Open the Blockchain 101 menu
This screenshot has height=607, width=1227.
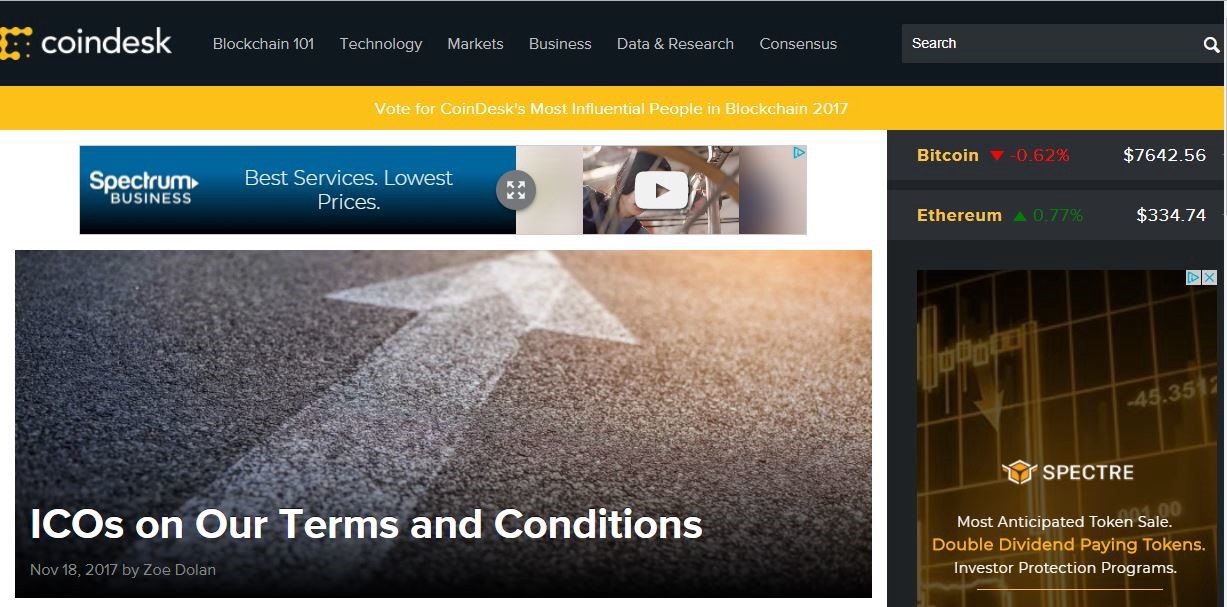click(x=263, y=44)
